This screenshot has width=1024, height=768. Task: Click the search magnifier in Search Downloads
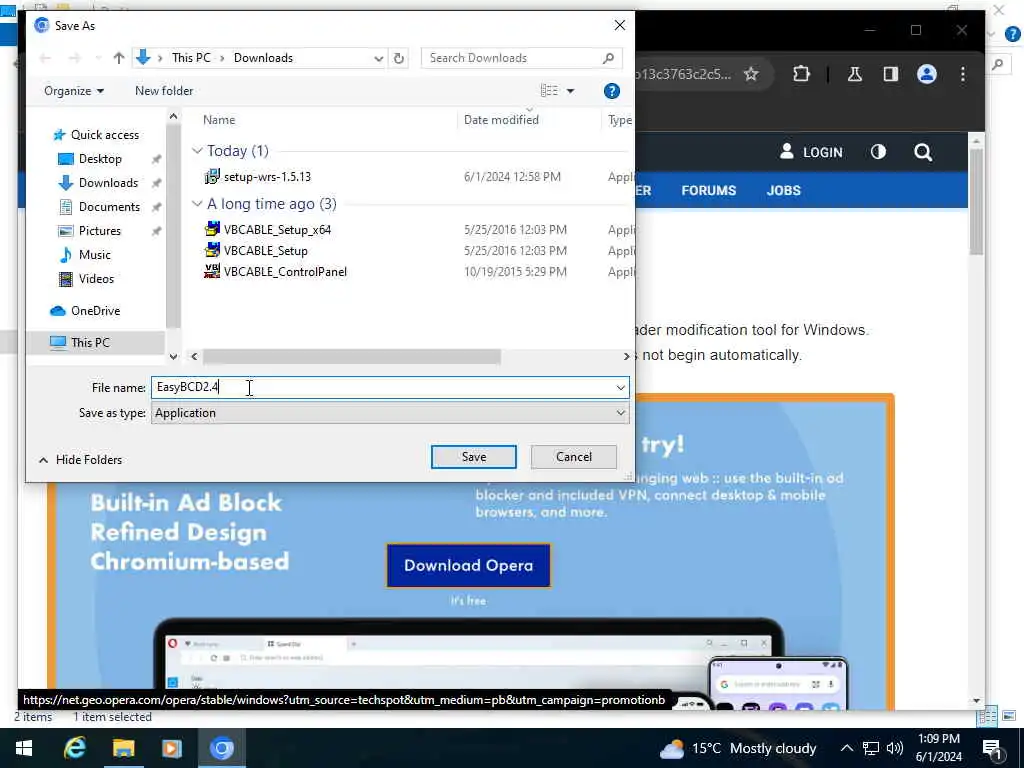[x=608, y=58]
